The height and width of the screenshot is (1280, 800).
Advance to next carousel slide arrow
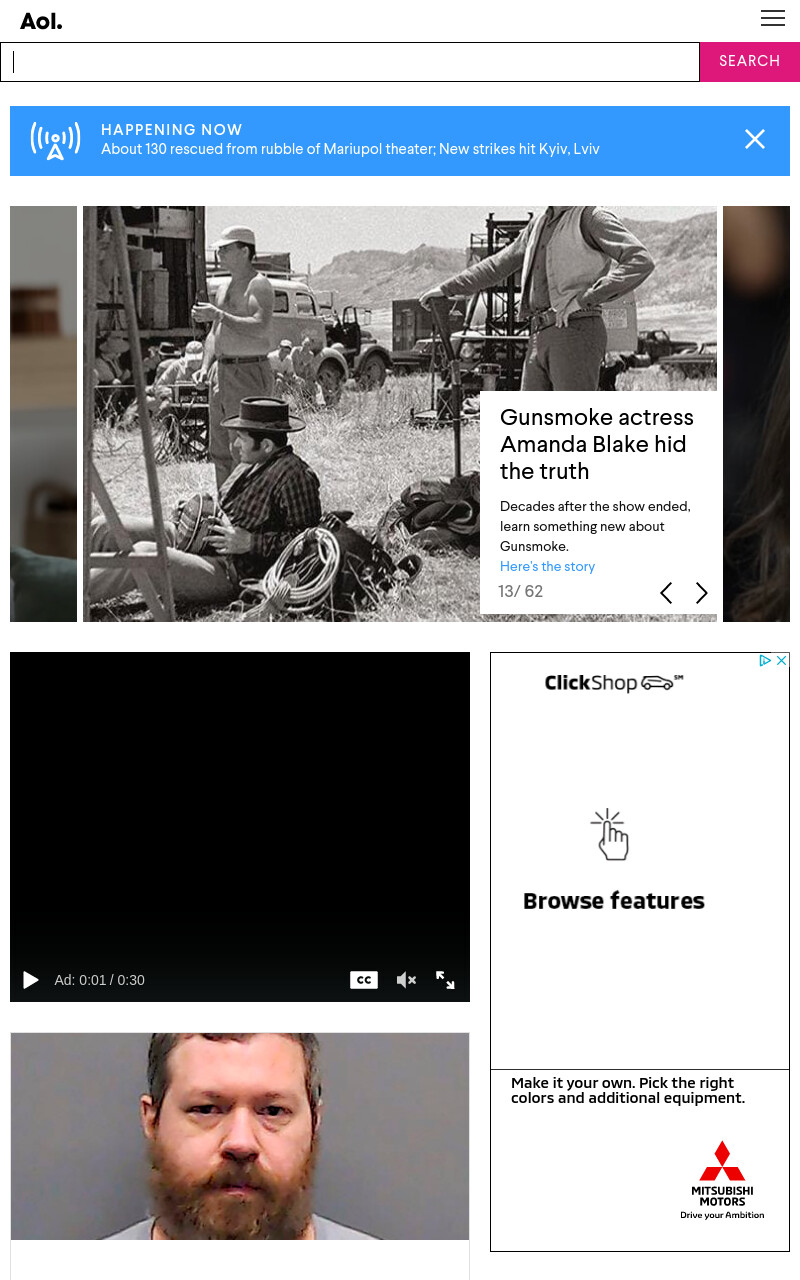click(x=702, y=593)
